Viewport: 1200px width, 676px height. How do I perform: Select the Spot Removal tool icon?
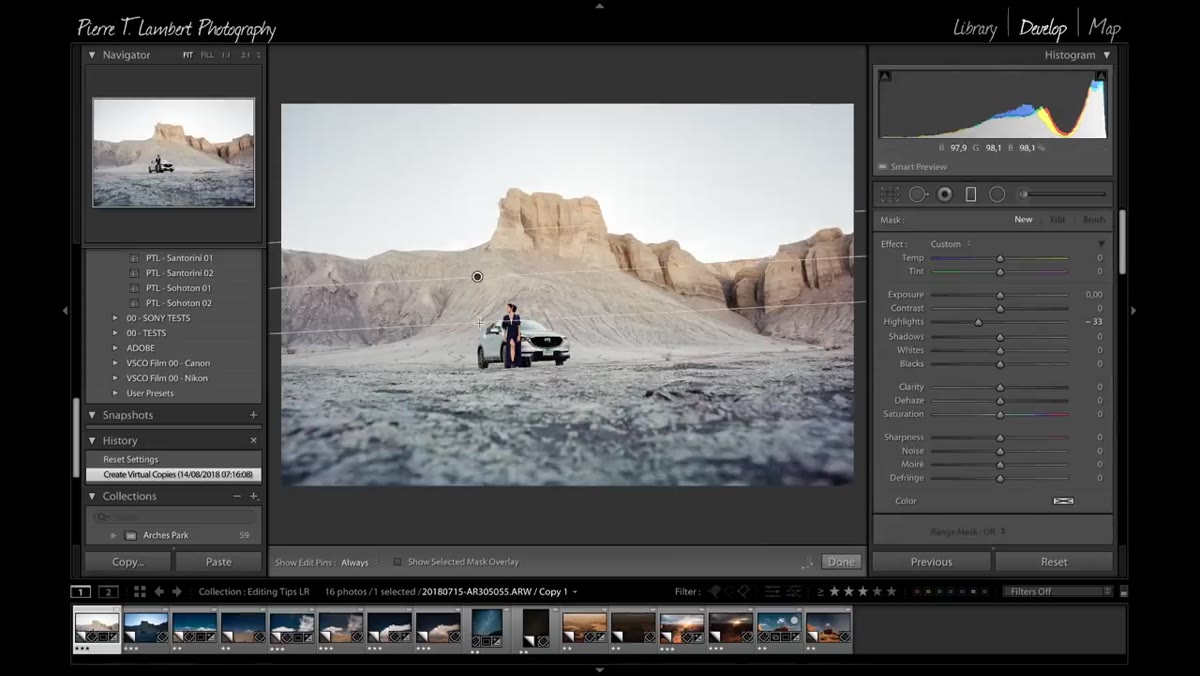coord(917,194)
